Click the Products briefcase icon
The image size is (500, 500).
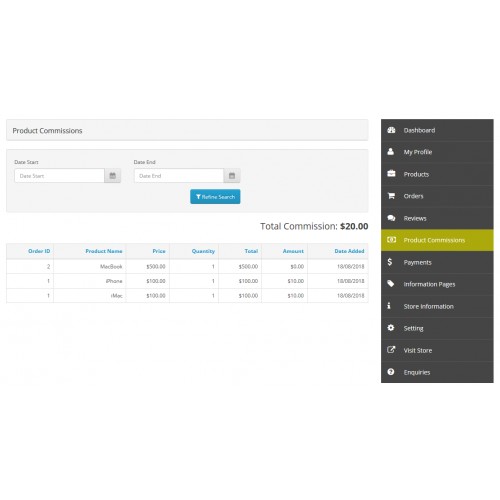[391, 174]
